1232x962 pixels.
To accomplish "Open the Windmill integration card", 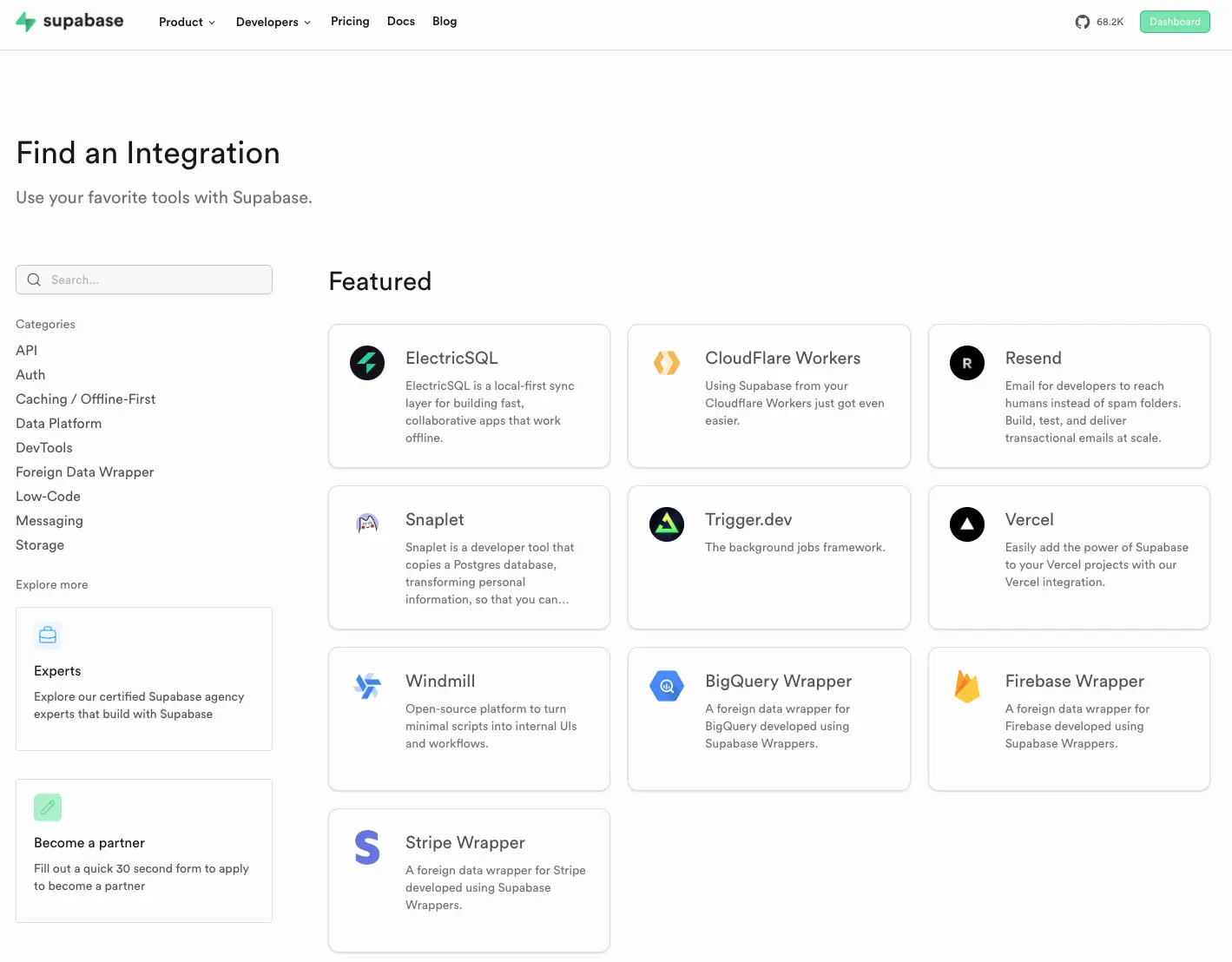I will point(469,719).
